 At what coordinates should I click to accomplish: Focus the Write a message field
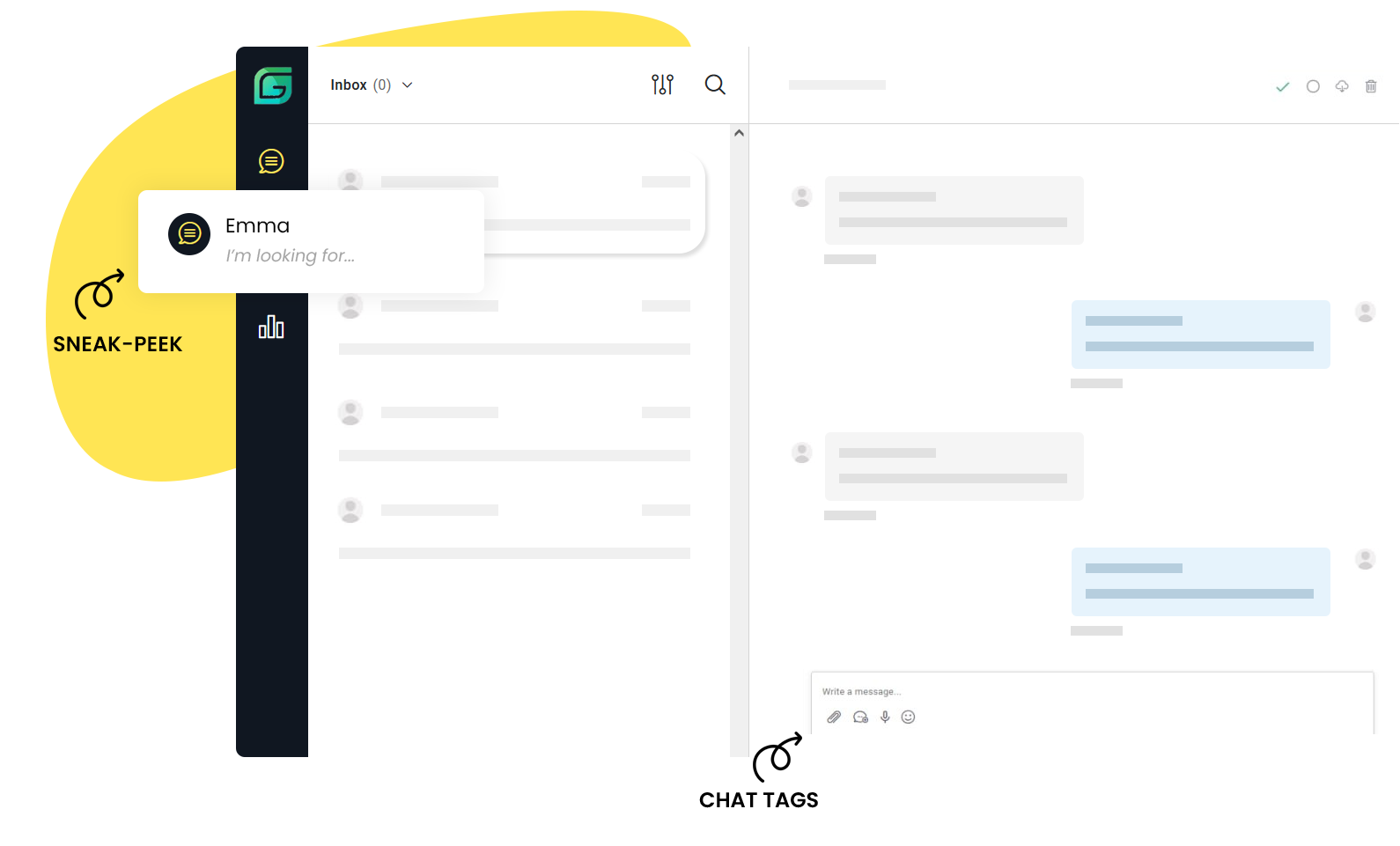click(1092, 692)
